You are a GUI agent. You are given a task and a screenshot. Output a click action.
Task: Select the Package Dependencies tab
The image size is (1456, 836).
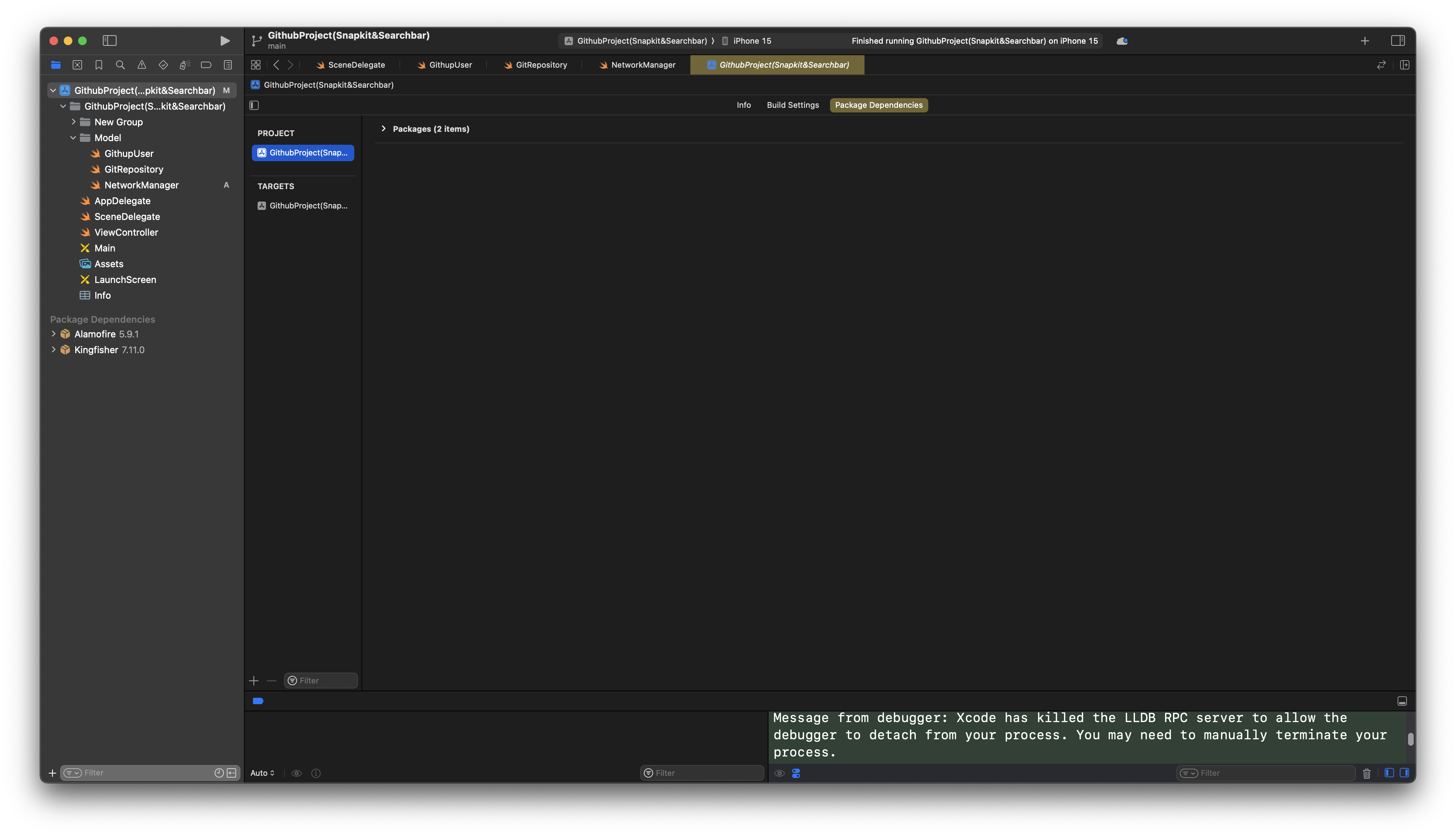point(878,105)
